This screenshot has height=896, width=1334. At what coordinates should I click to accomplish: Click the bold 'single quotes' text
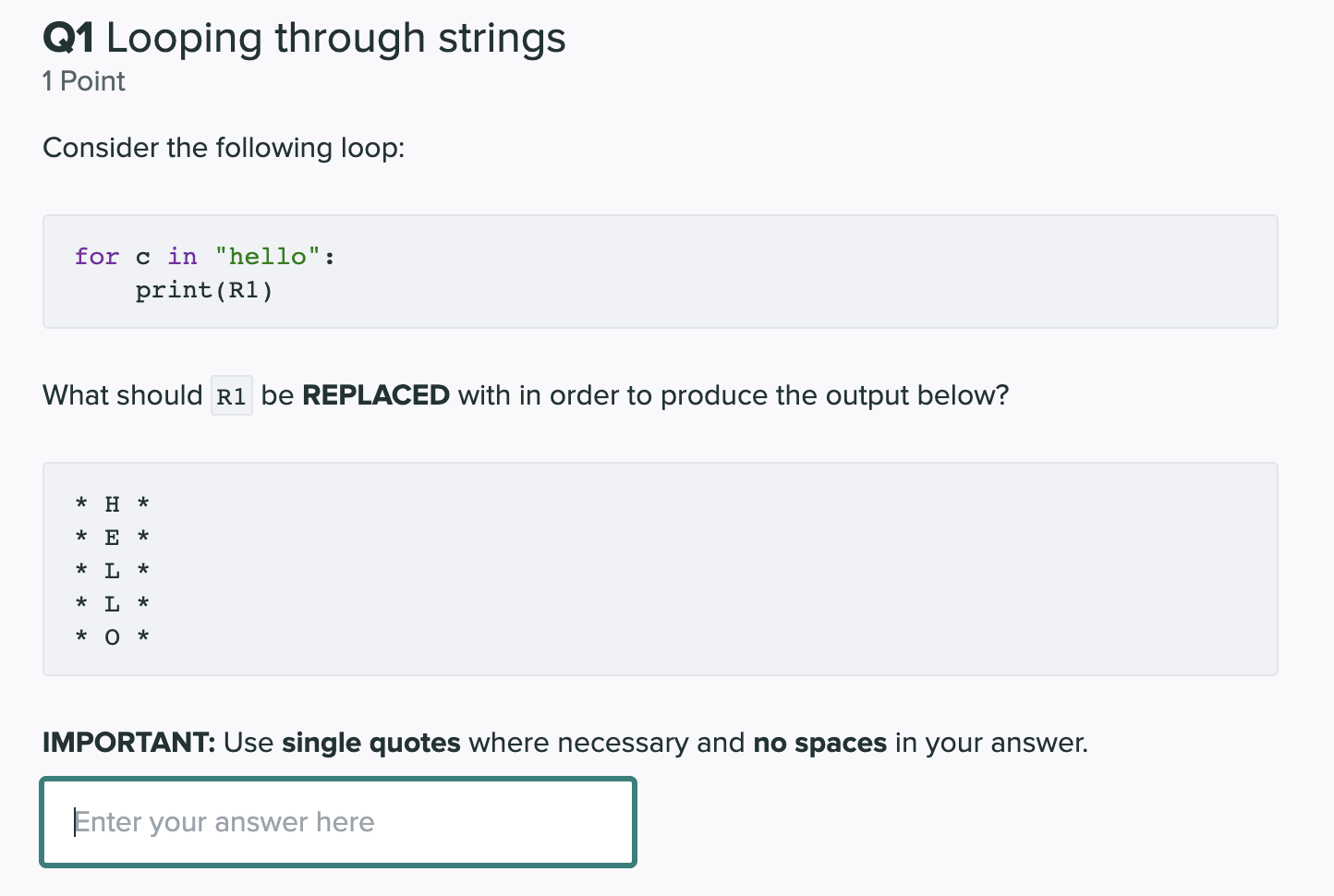click(370, 743)
